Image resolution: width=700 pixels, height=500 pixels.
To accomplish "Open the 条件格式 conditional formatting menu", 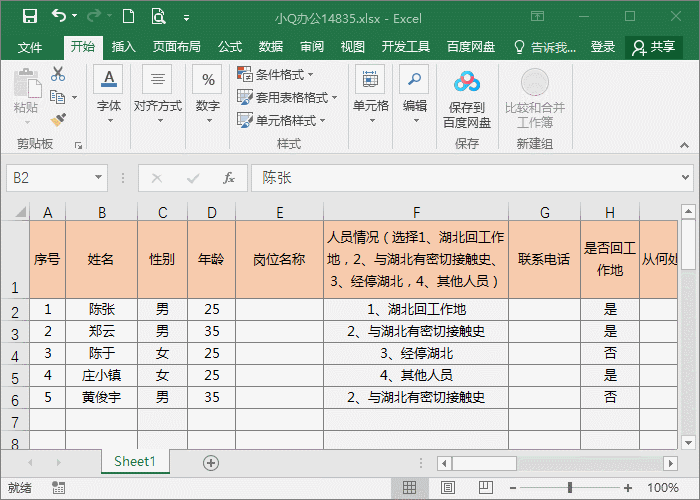I will [275, 75].
